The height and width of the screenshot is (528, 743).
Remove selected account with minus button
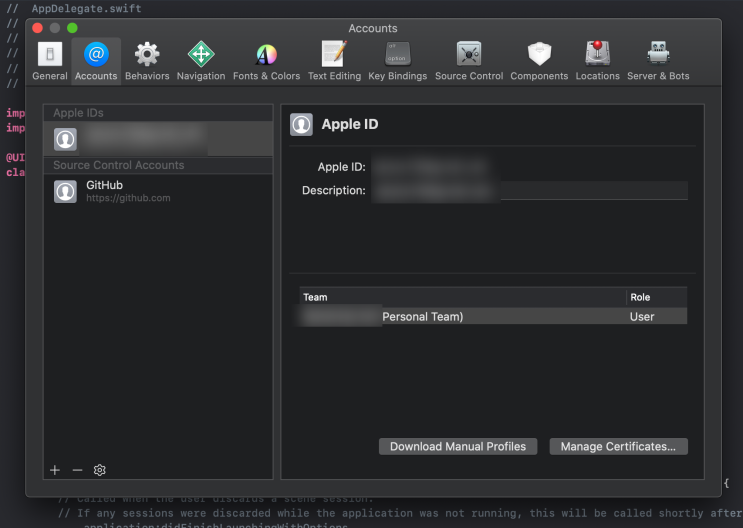[77, 470]
